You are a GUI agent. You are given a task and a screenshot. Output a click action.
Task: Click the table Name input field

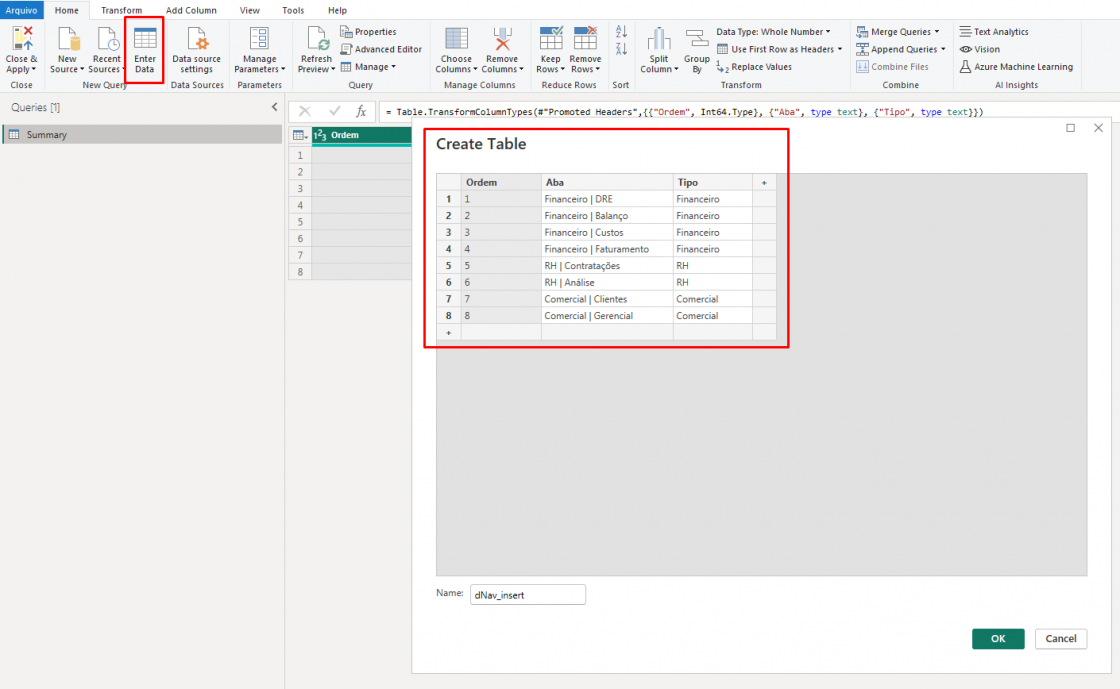(528, 595)
